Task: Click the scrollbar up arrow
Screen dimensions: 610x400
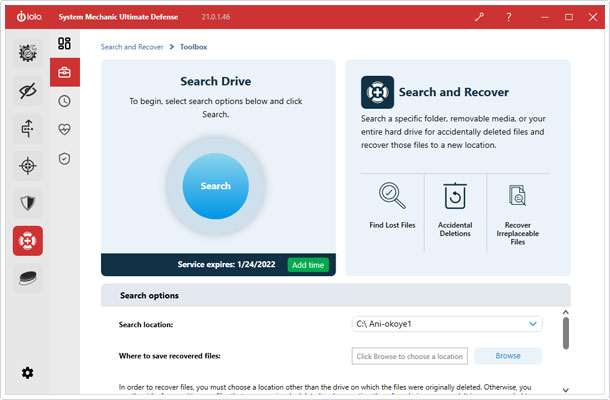Action: point(566,312)
